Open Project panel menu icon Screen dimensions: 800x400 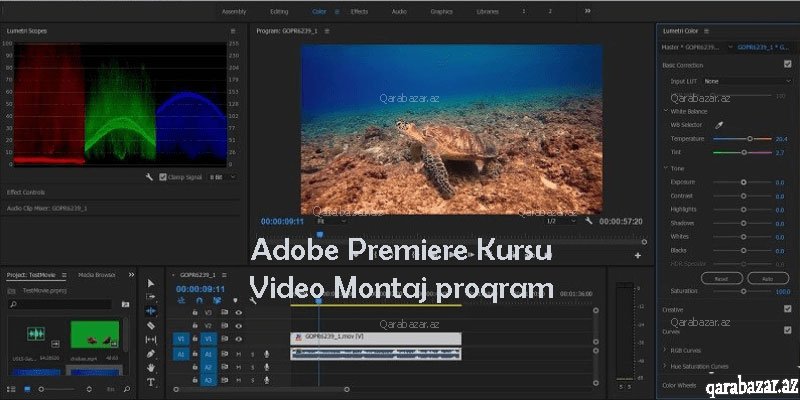pyautogui.click(x=64, y=275)
